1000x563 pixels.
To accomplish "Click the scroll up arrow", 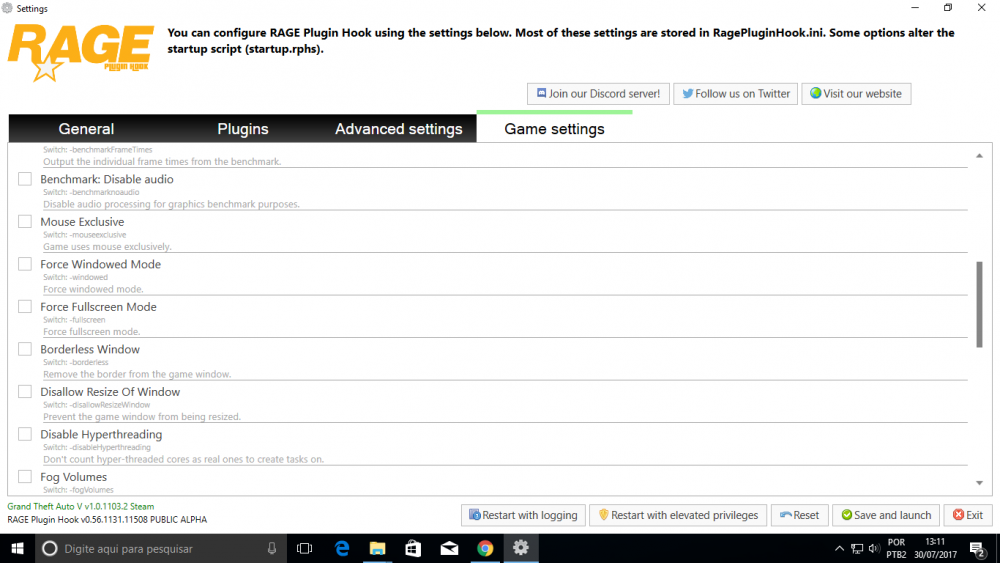I will coord(979,156).
